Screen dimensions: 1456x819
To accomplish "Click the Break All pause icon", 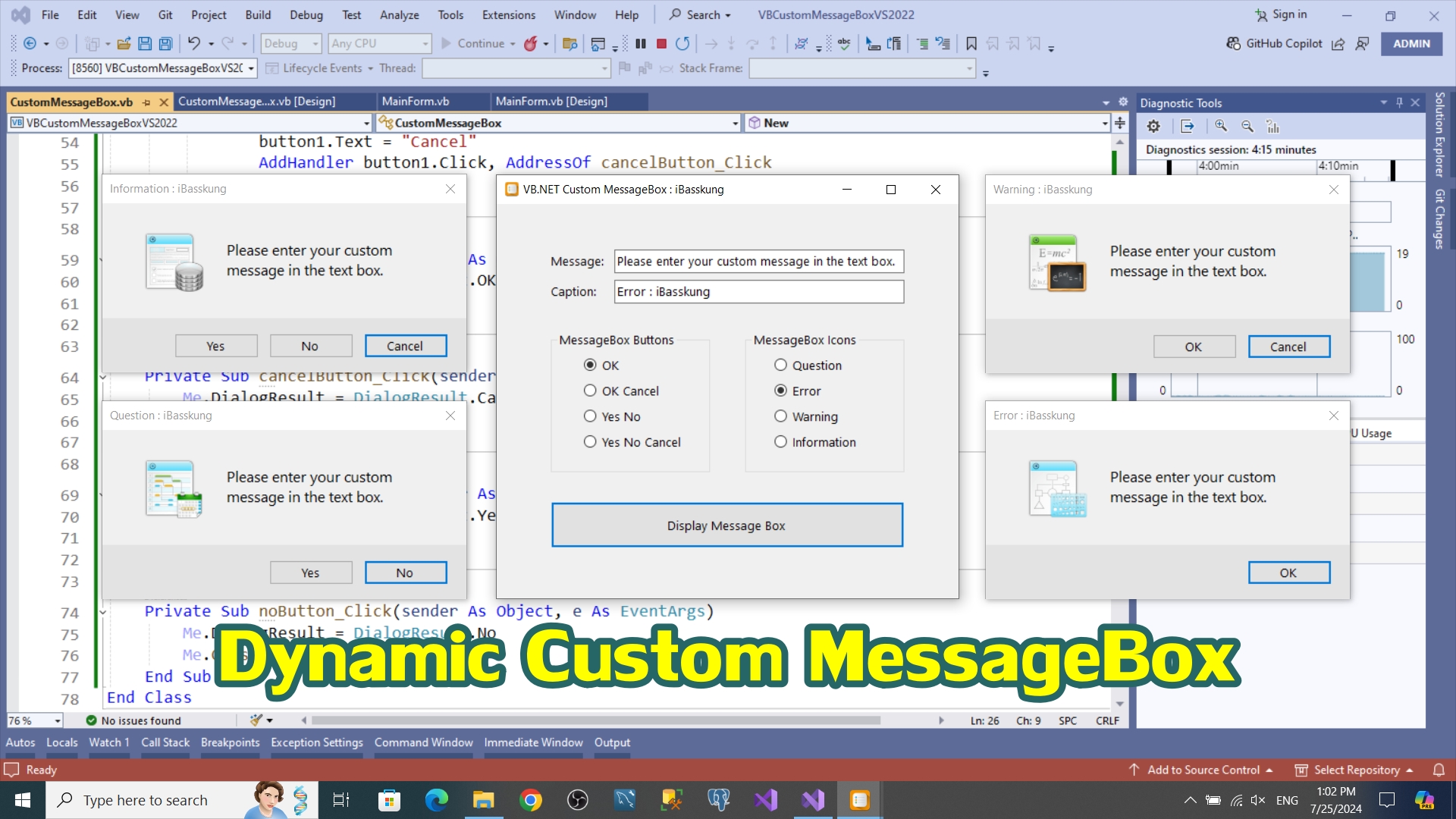I will pyautogui.click(x=641, y=44).
